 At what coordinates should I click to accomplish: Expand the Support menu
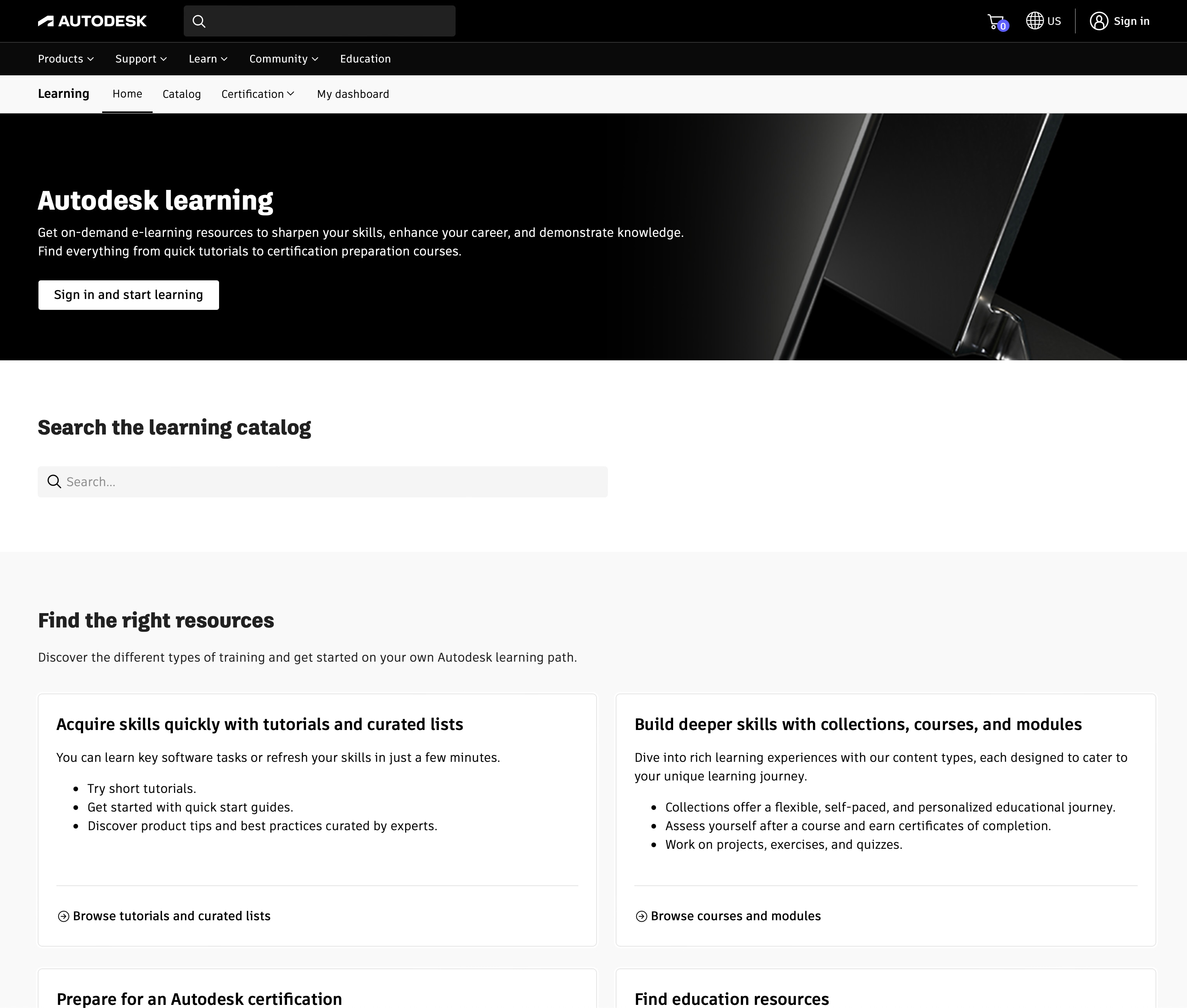click(x=141, y=59)
